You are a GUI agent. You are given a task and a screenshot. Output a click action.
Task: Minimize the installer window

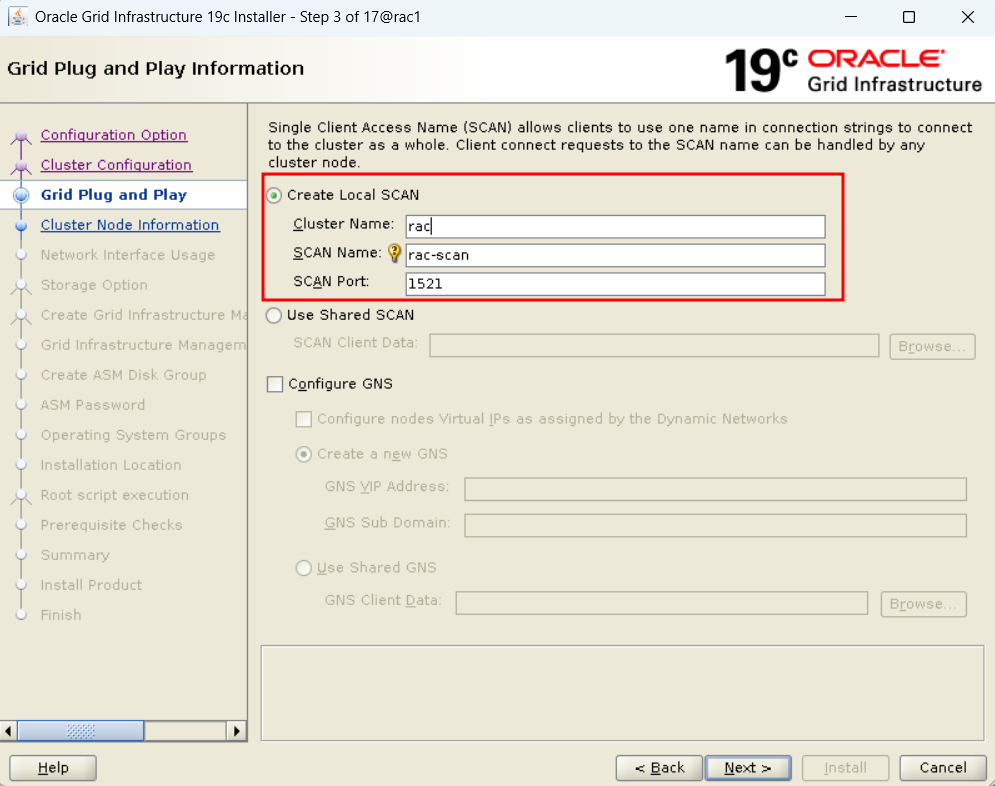tap(851, 17)
